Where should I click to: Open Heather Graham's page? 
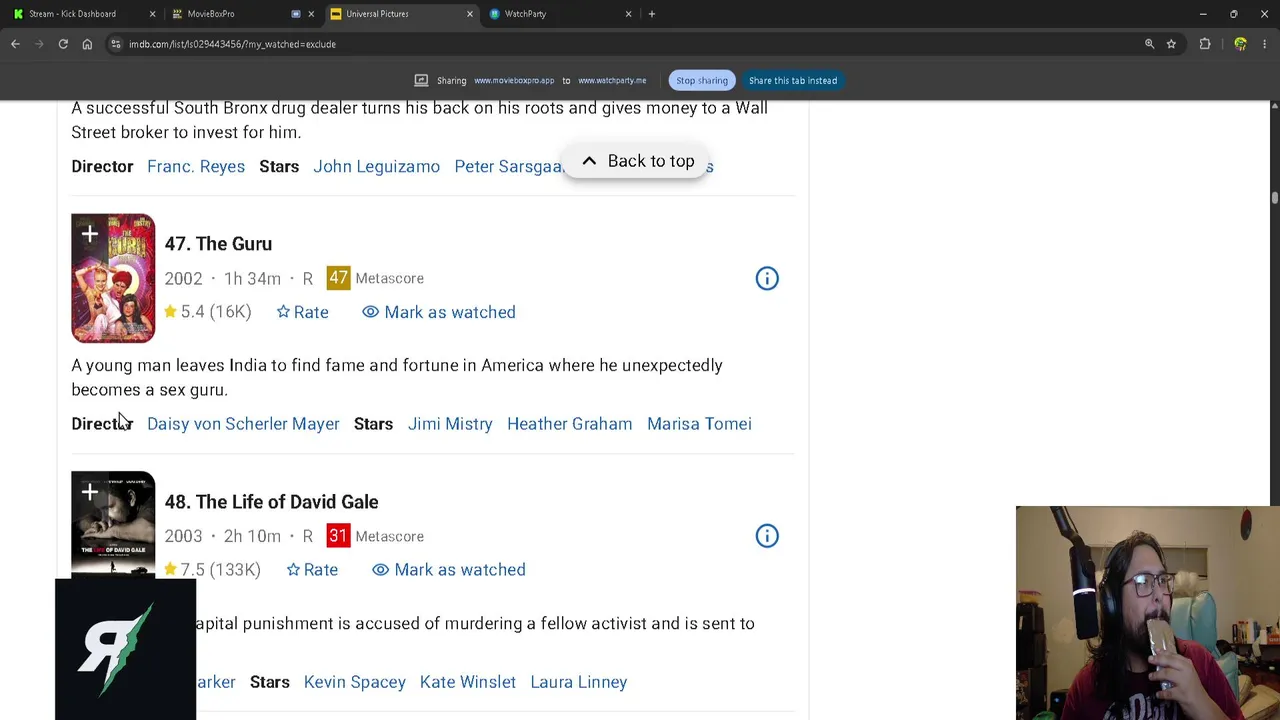coord(569,424)
